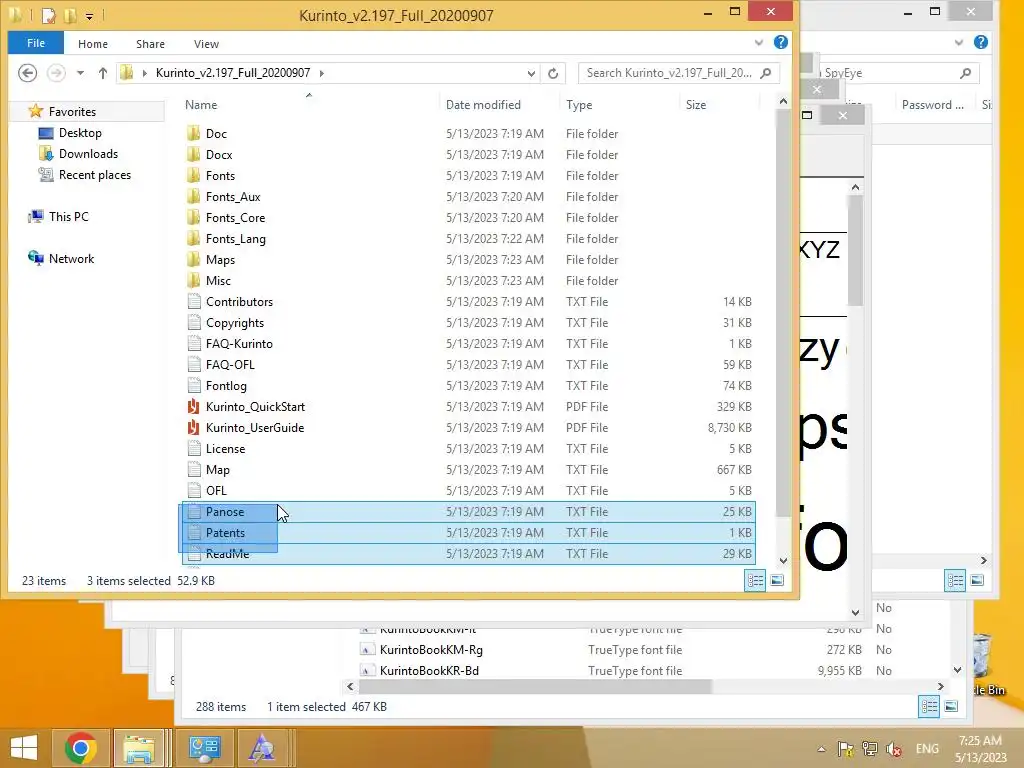The height and width of the screenshot is (768, 1024).
Task: Show hidden tray icons arrow
Action: tap(822, 749)
